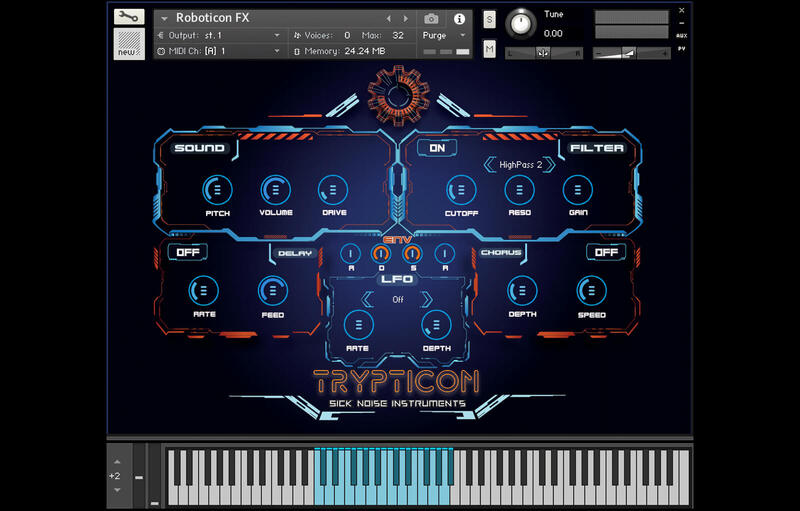Enable the Delay OFF switch

[x=188, y=252]
